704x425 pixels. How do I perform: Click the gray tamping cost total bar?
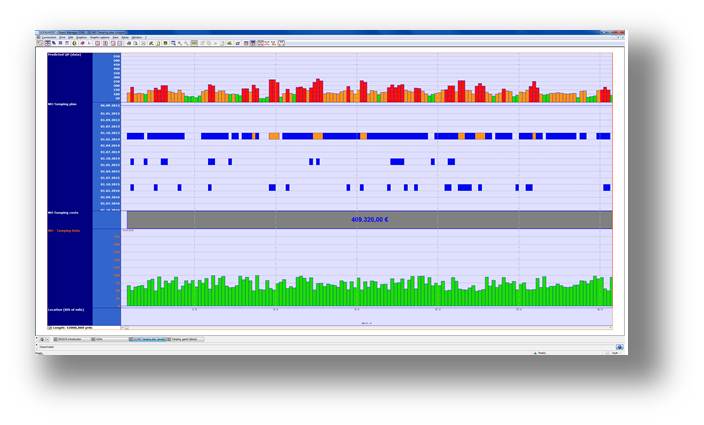pyautogui.click(x=368, y=218)
